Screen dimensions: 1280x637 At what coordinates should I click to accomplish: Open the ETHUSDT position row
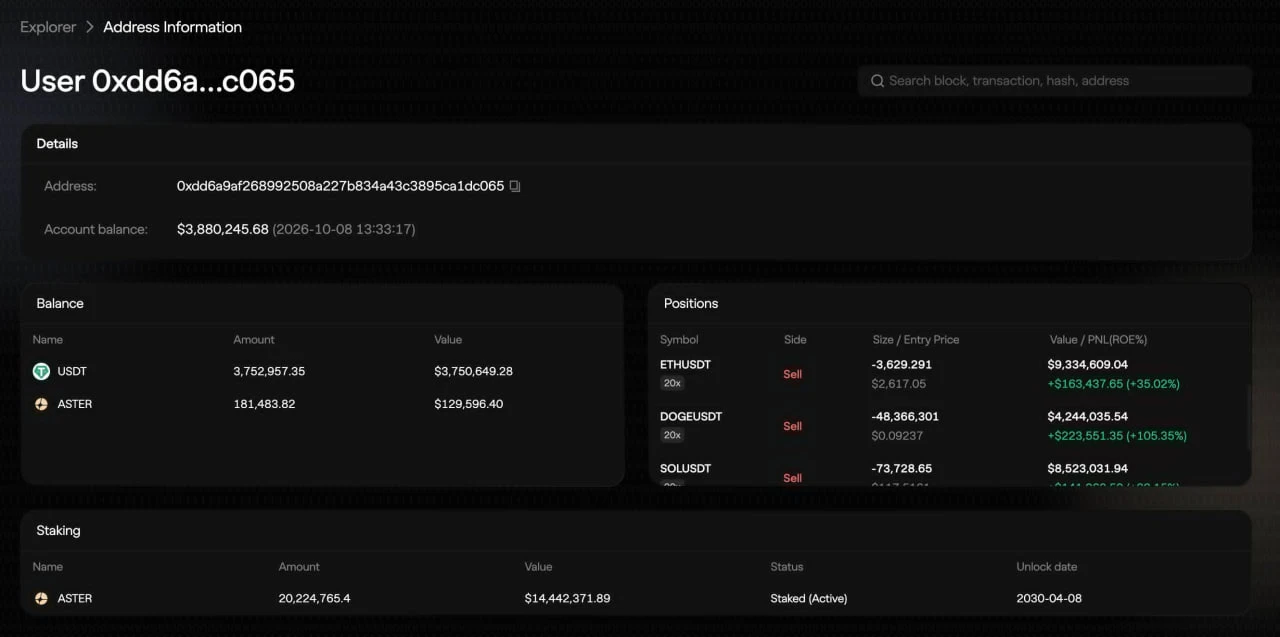[949, 374]
